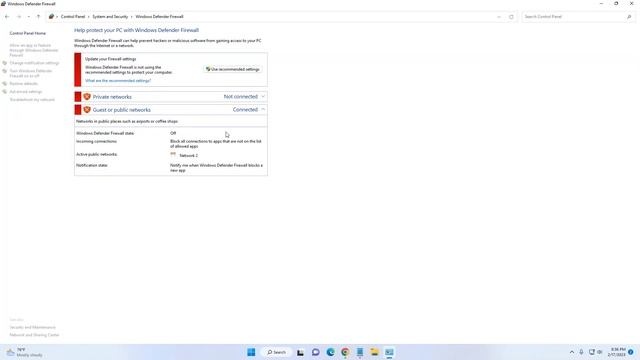Open the Chat app on taskbar
Viewport: 640px width, 360px height.
(x=316, y=352)
